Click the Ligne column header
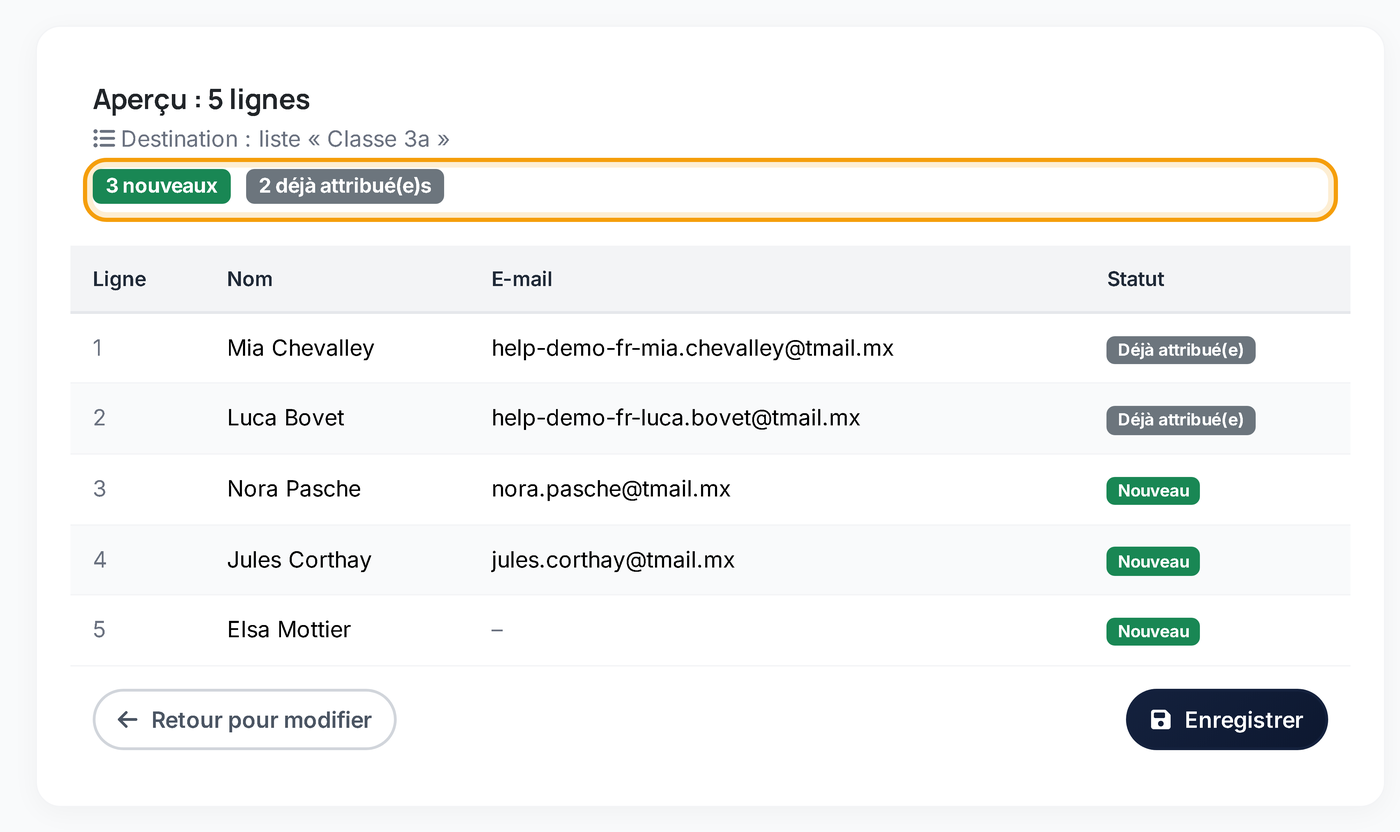1400x832 pixels. 120,279
